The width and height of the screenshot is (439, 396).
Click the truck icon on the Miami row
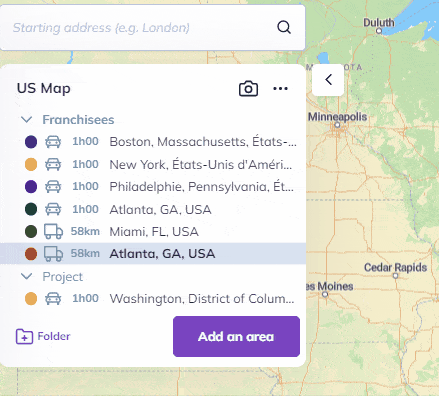click(53, 231)
